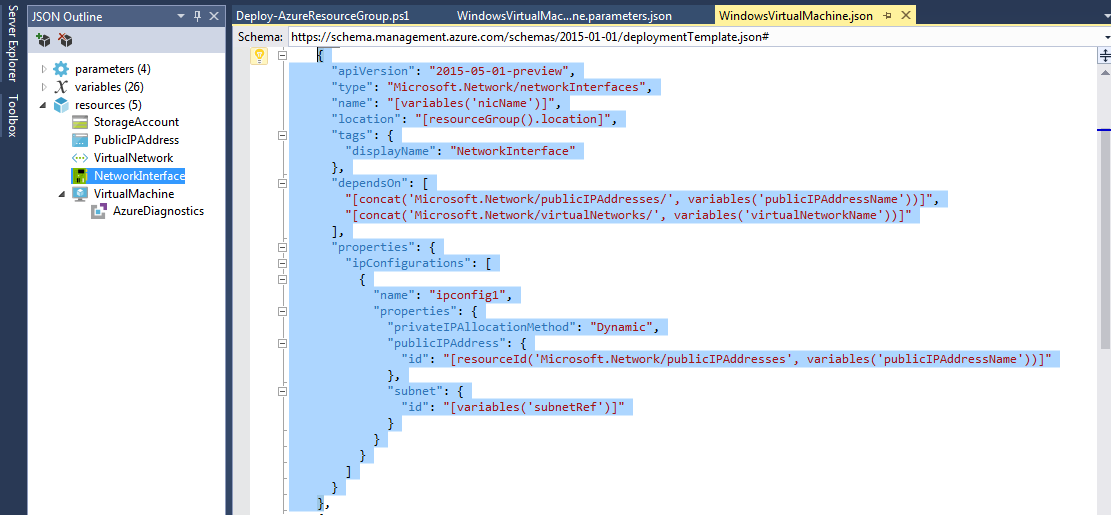
Task: Click the "Dynamic" allocation method value
Action: tap(622, 327)
